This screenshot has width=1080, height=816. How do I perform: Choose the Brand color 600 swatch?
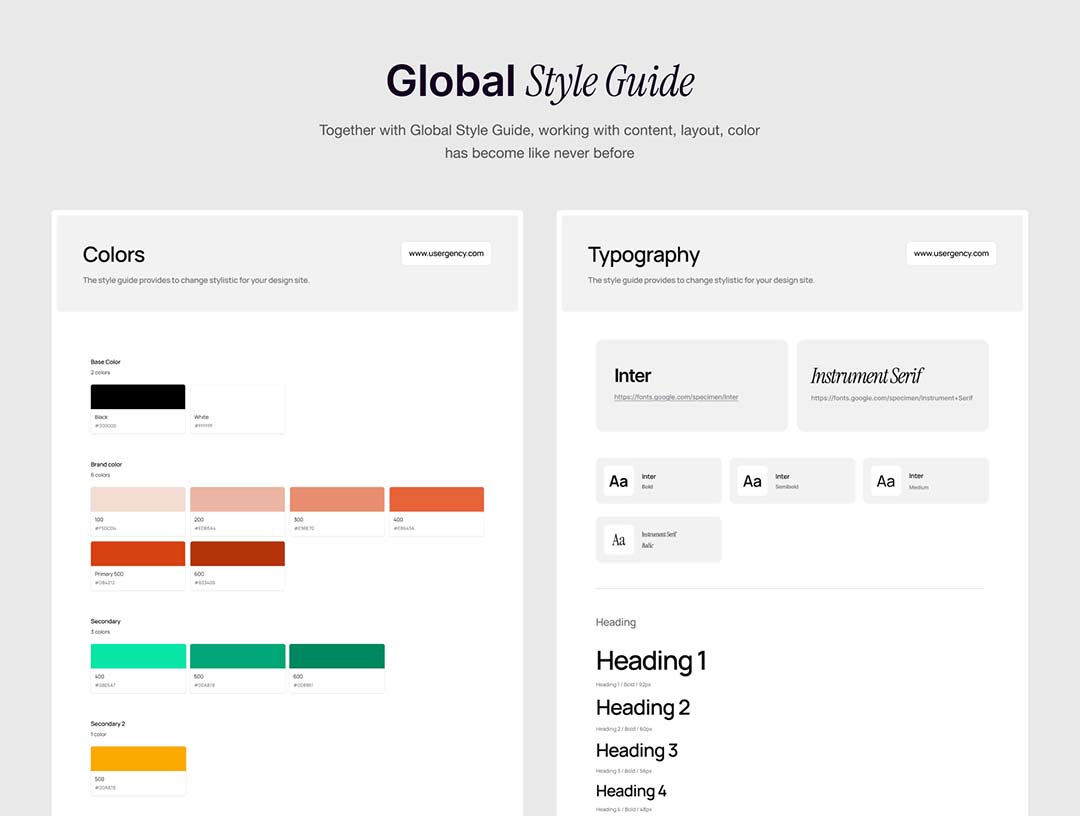[x=238, y=554]
